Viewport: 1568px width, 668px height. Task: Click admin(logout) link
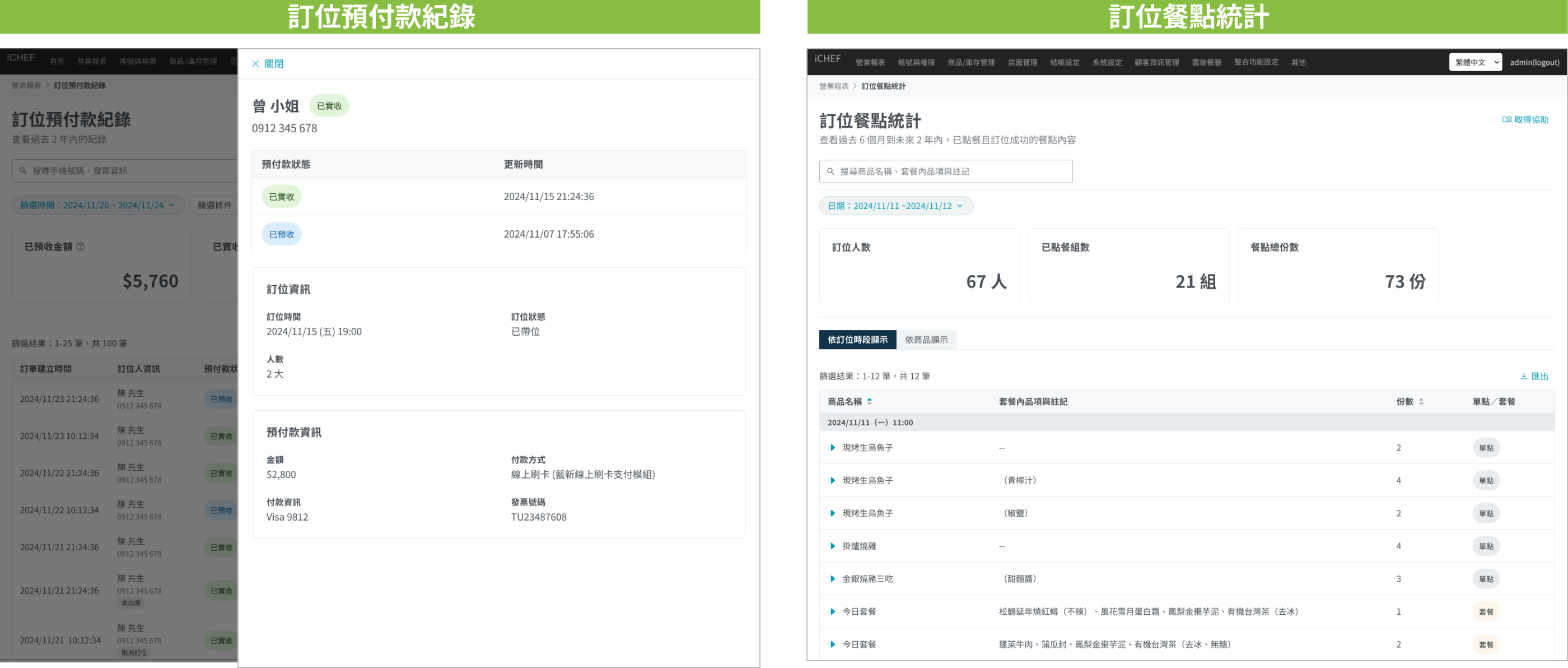1534,62
